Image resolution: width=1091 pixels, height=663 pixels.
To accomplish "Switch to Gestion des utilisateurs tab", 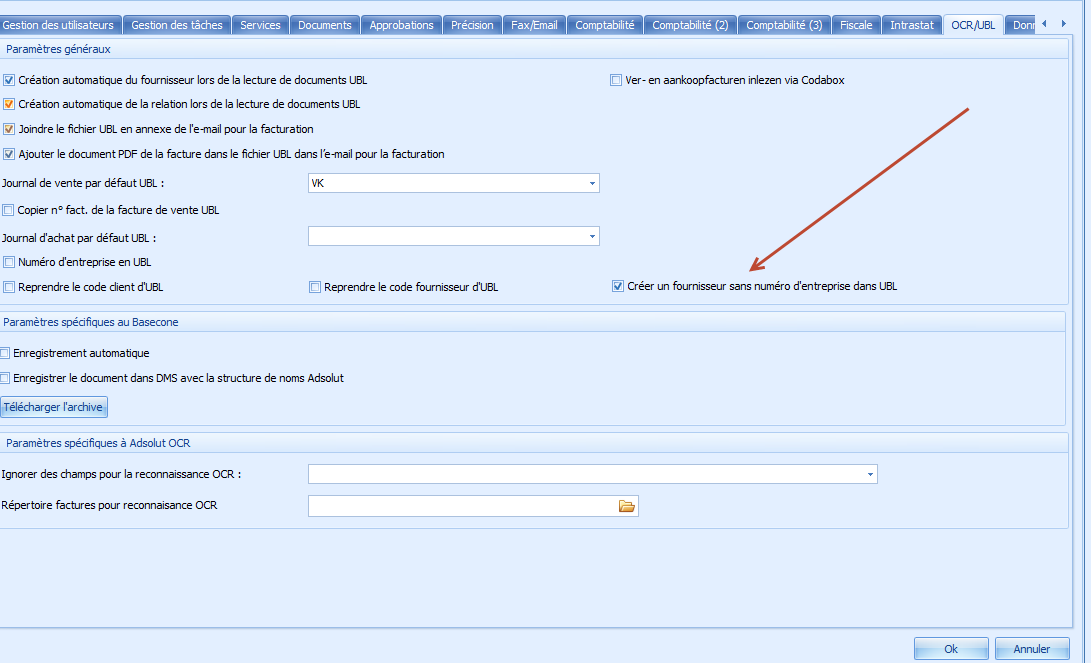I will (x=61, y=25).
